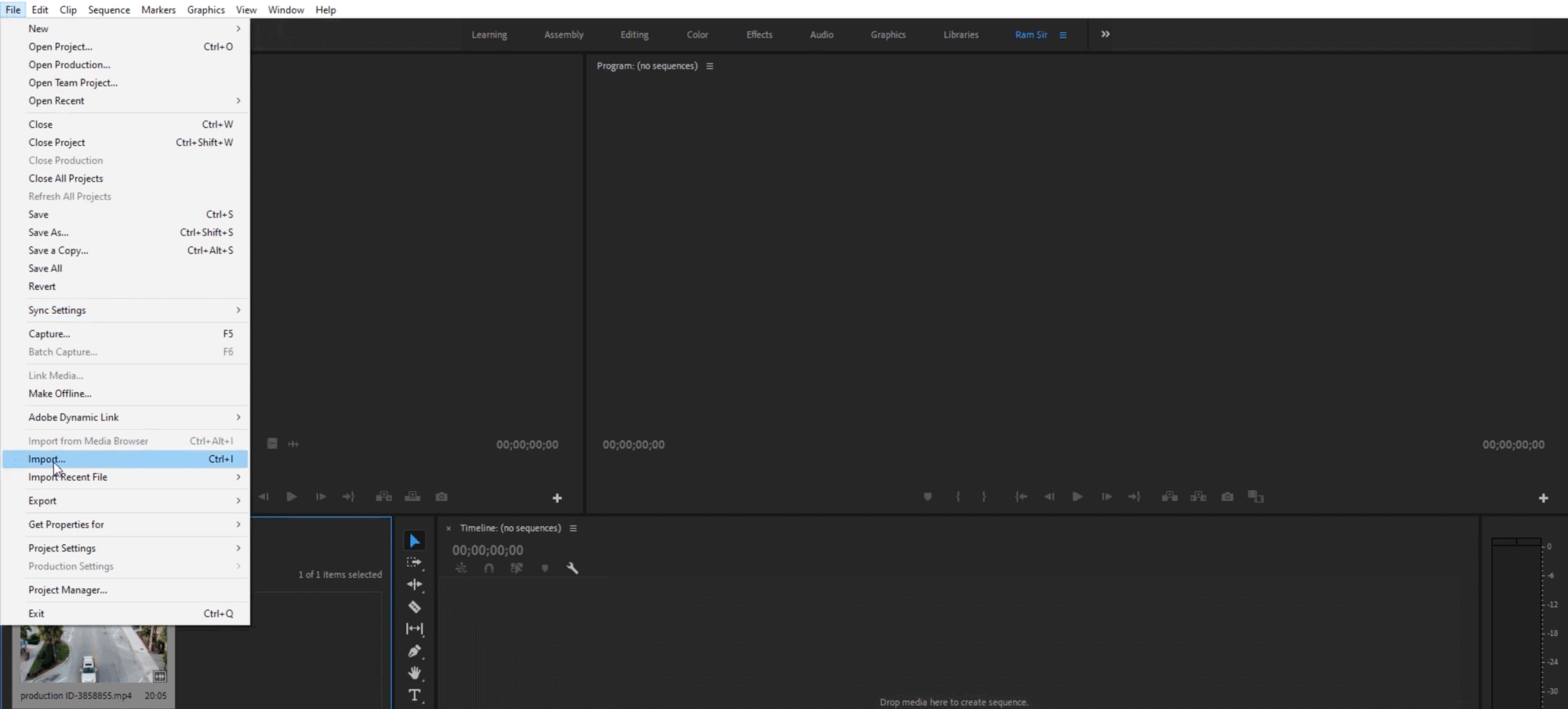Select the Type tool

pyautogui.click(x=414, y=695)
